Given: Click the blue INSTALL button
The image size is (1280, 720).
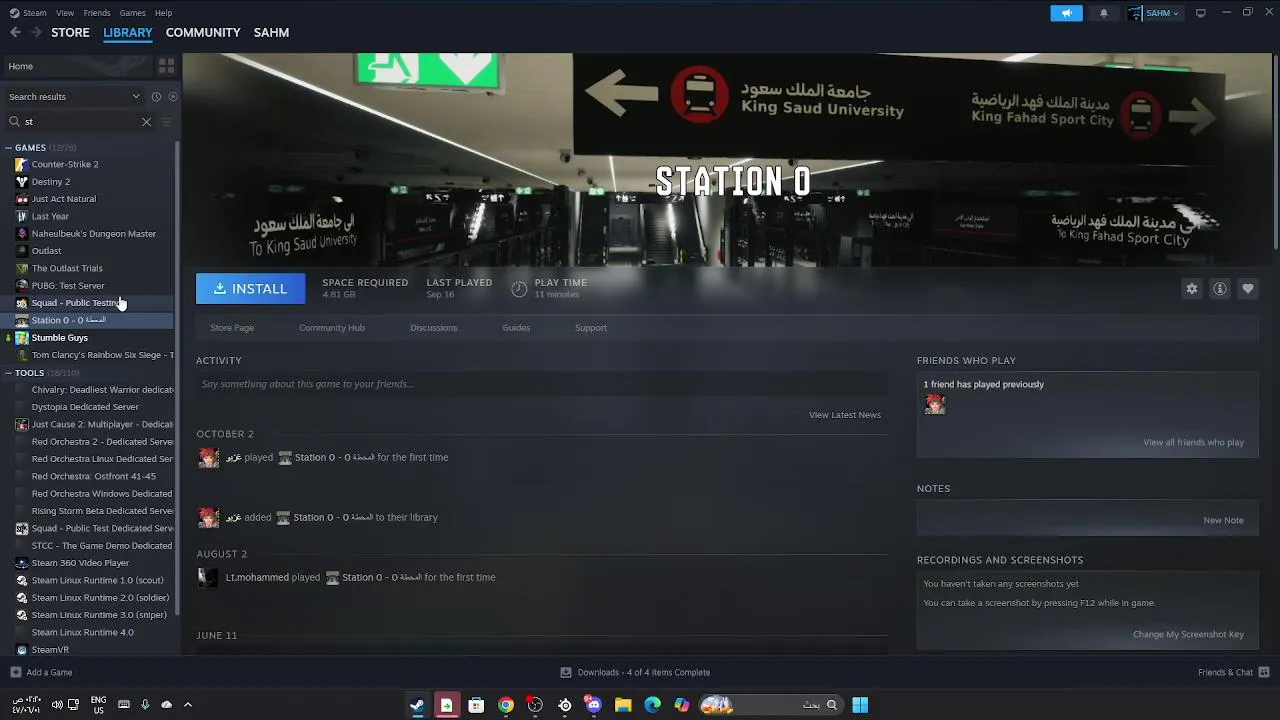Looking at the screenshot, I should (250, 288).
